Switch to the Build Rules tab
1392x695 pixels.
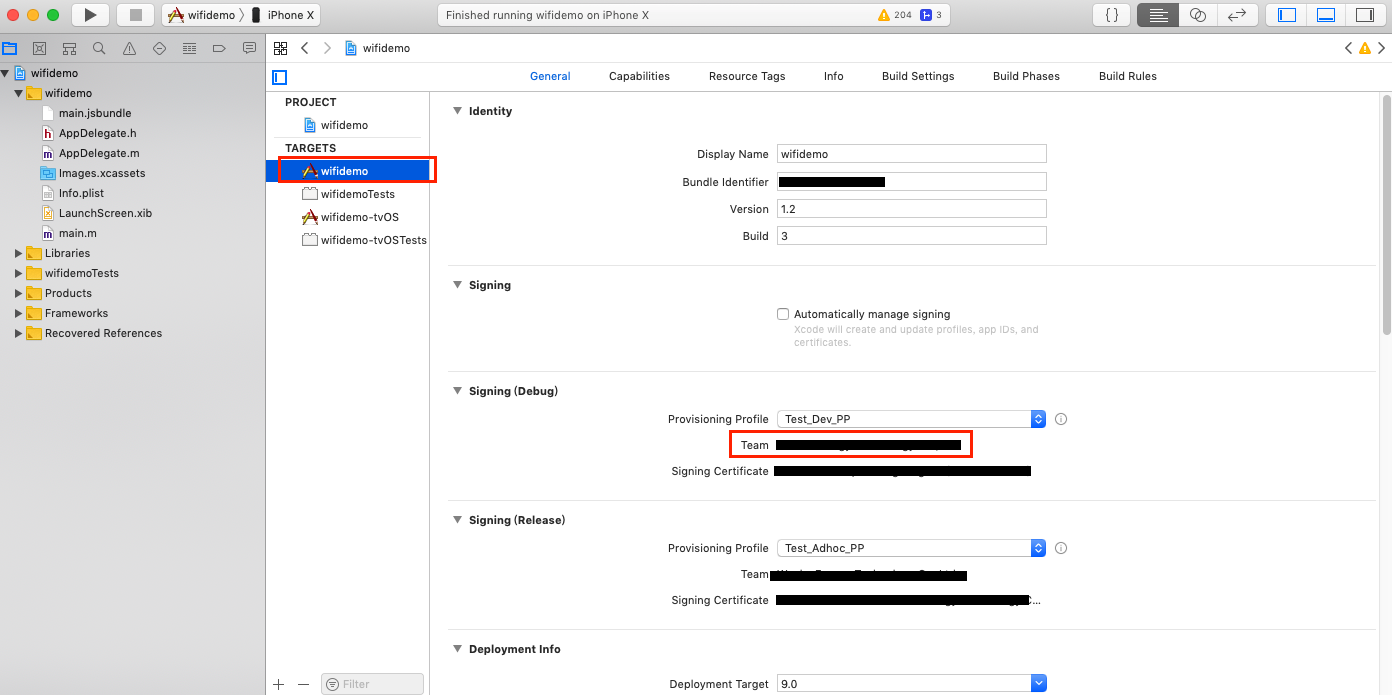pos(1128,76)
